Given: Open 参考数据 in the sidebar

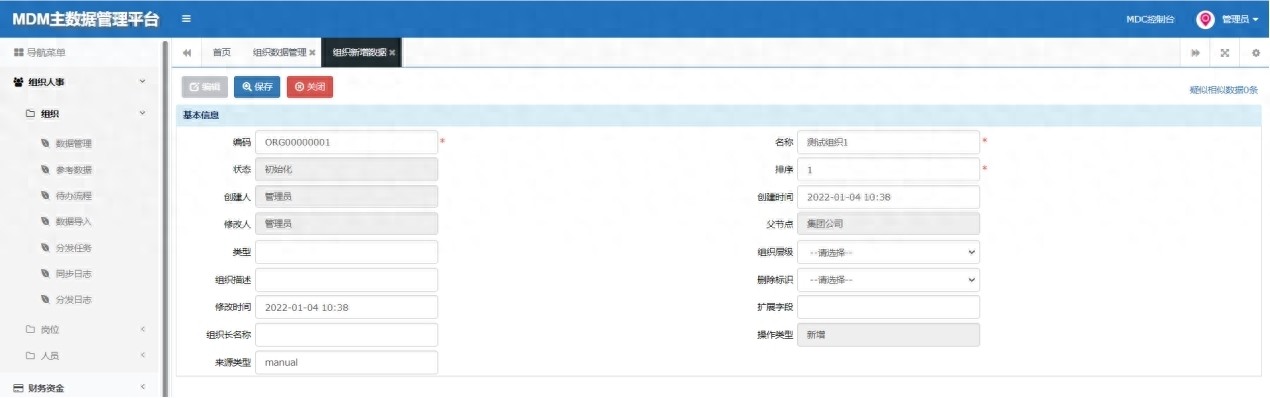Looking at the screenshot, I should 73,170.
